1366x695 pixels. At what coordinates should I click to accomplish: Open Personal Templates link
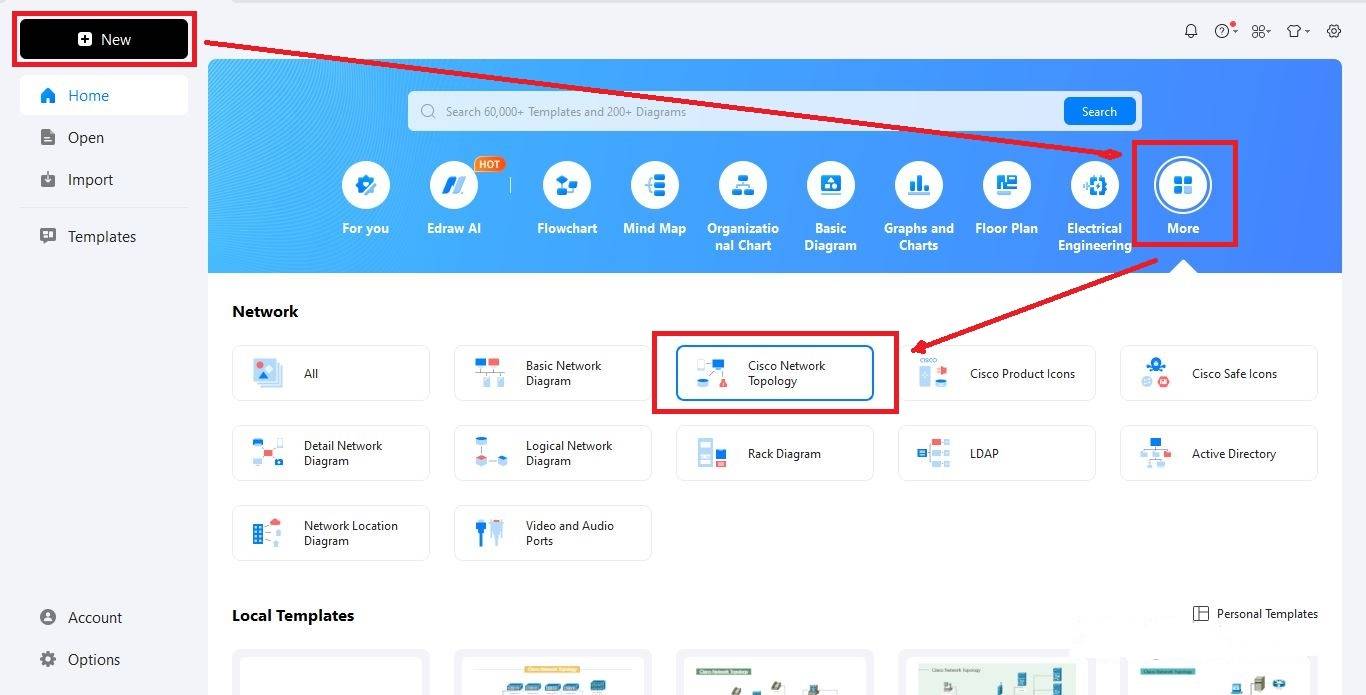coord(1256,614)
